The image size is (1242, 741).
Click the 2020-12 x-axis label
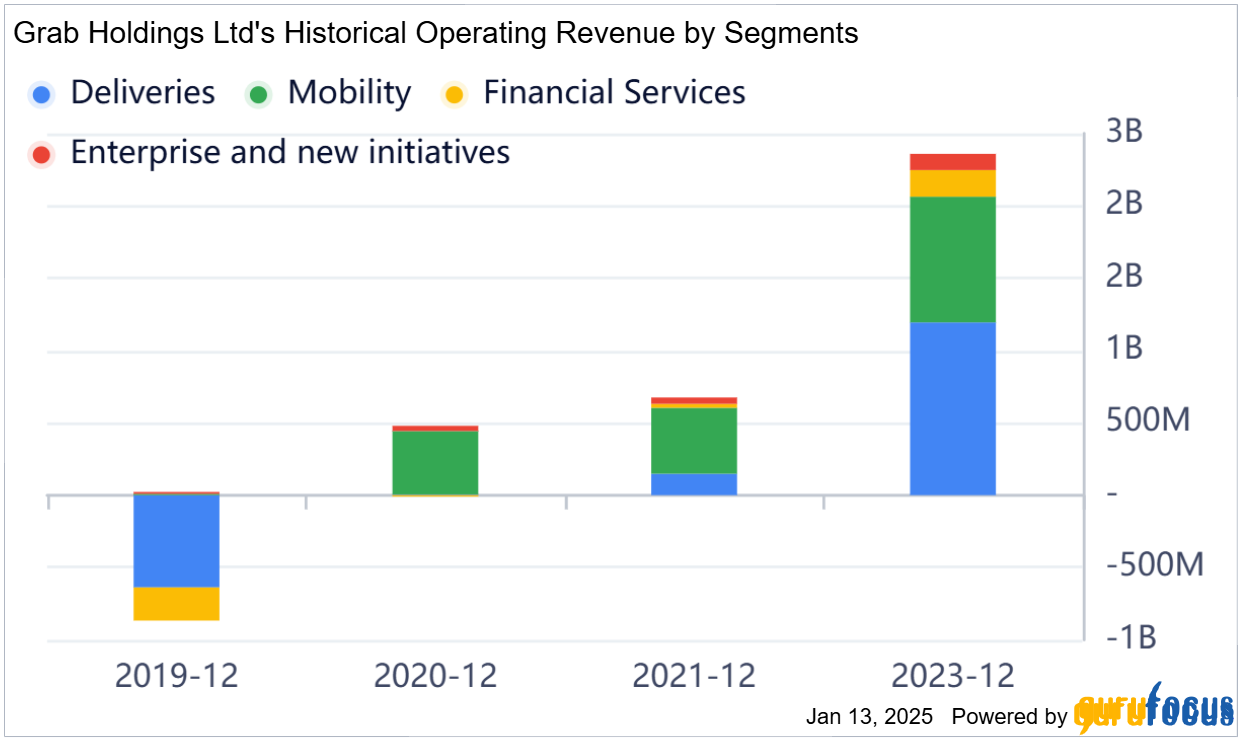(x=435, y=676)
